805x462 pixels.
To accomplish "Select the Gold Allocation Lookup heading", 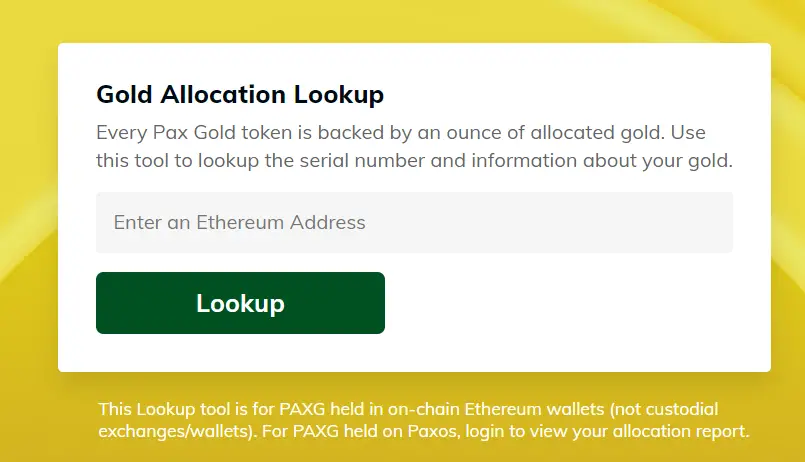I will (x=240, y=94).
